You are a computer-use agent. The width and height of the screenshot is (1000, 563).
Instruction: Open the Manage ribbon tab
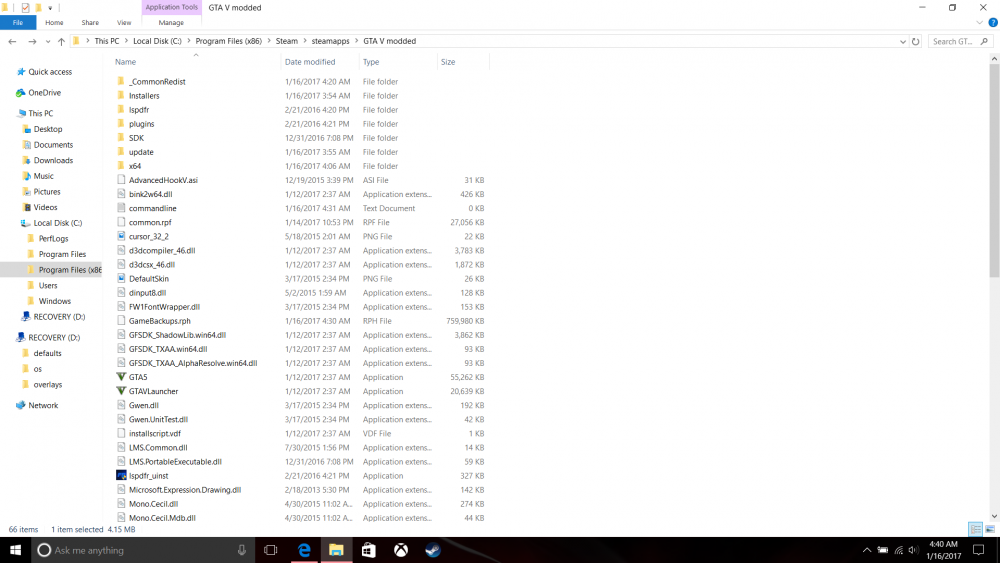pyautogui.click(x=171, y=22)
